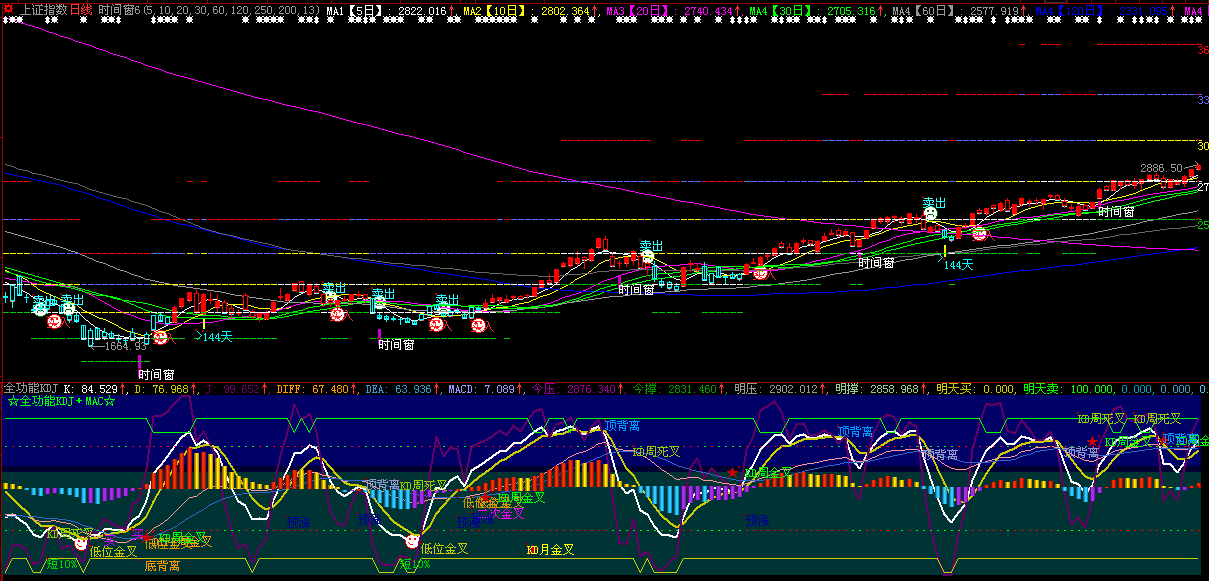Click the MA2 value 2802.364

[565, 10]
